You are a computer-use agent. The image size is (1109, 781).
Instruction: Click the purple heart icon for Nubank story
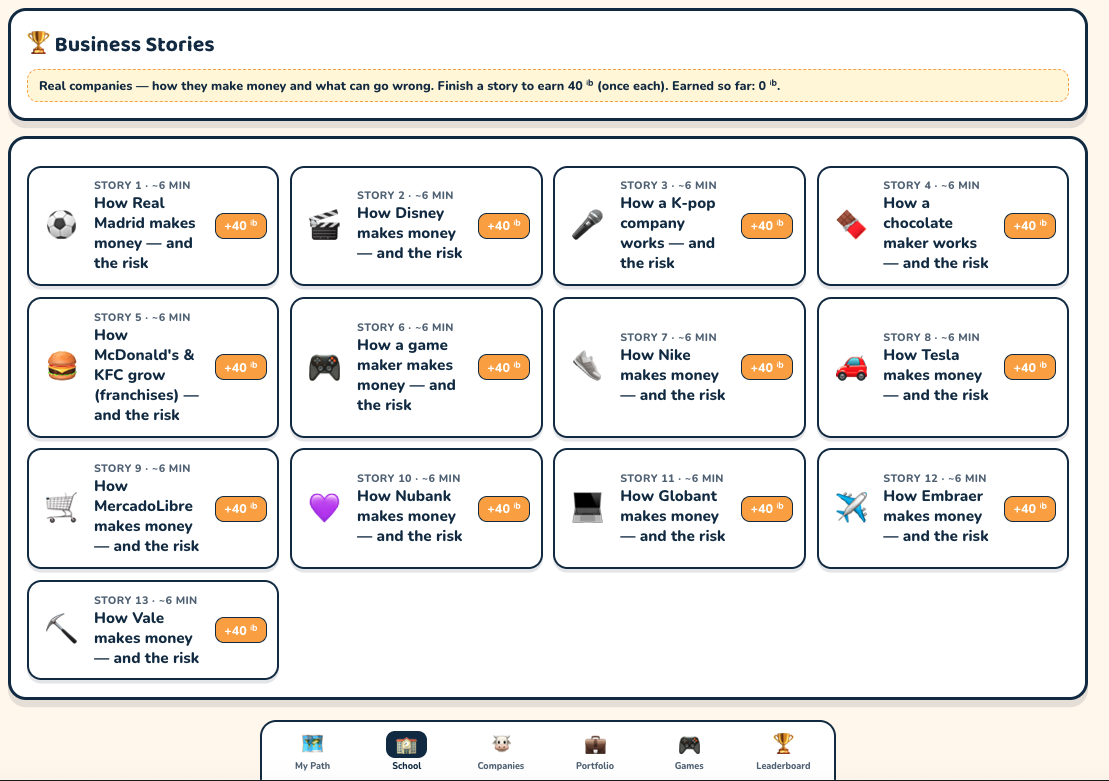(325, 508)
